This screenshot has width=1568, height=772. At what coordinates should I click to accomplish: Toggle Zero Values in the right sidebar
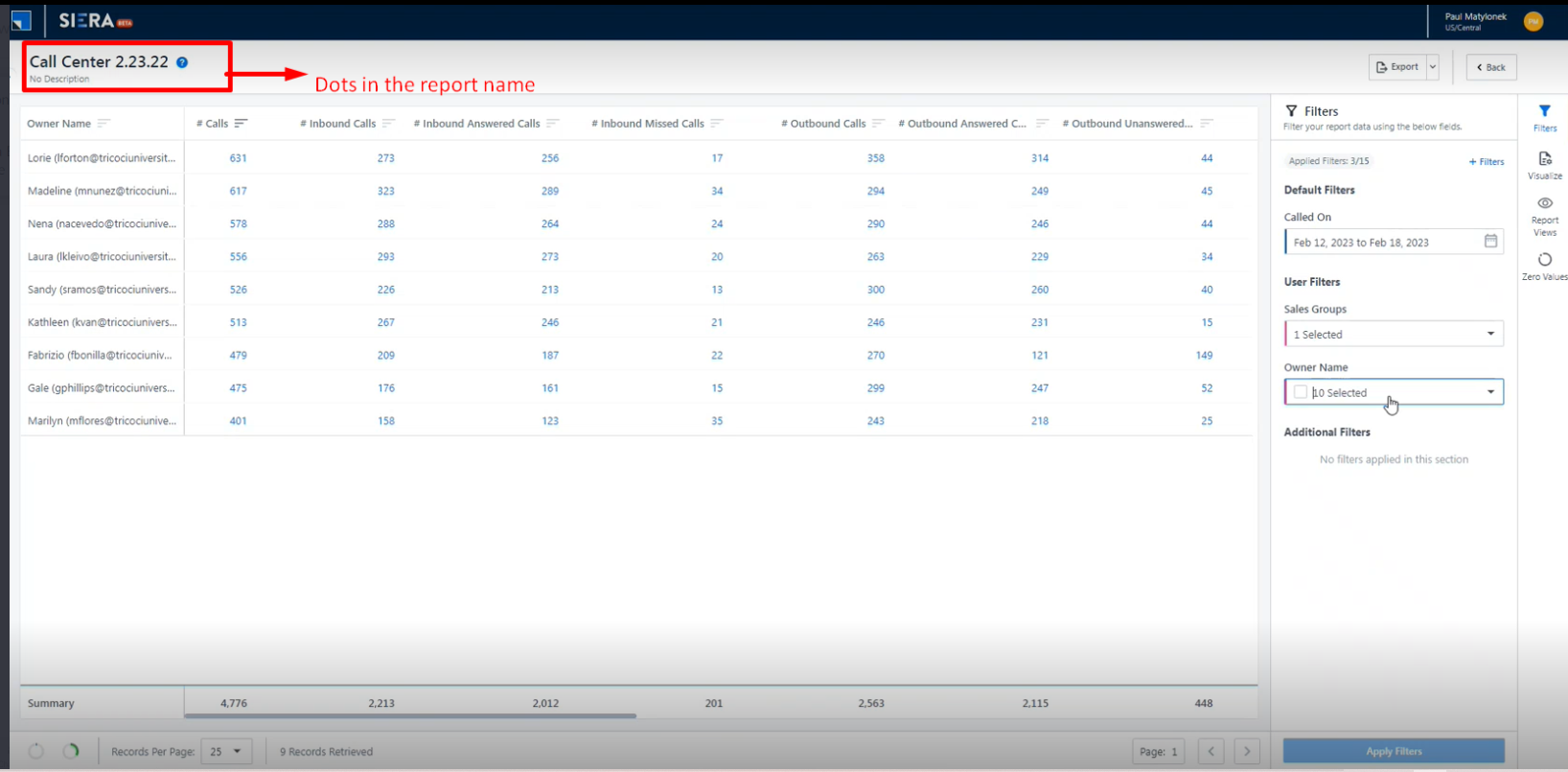click(x=1545, y=267)
